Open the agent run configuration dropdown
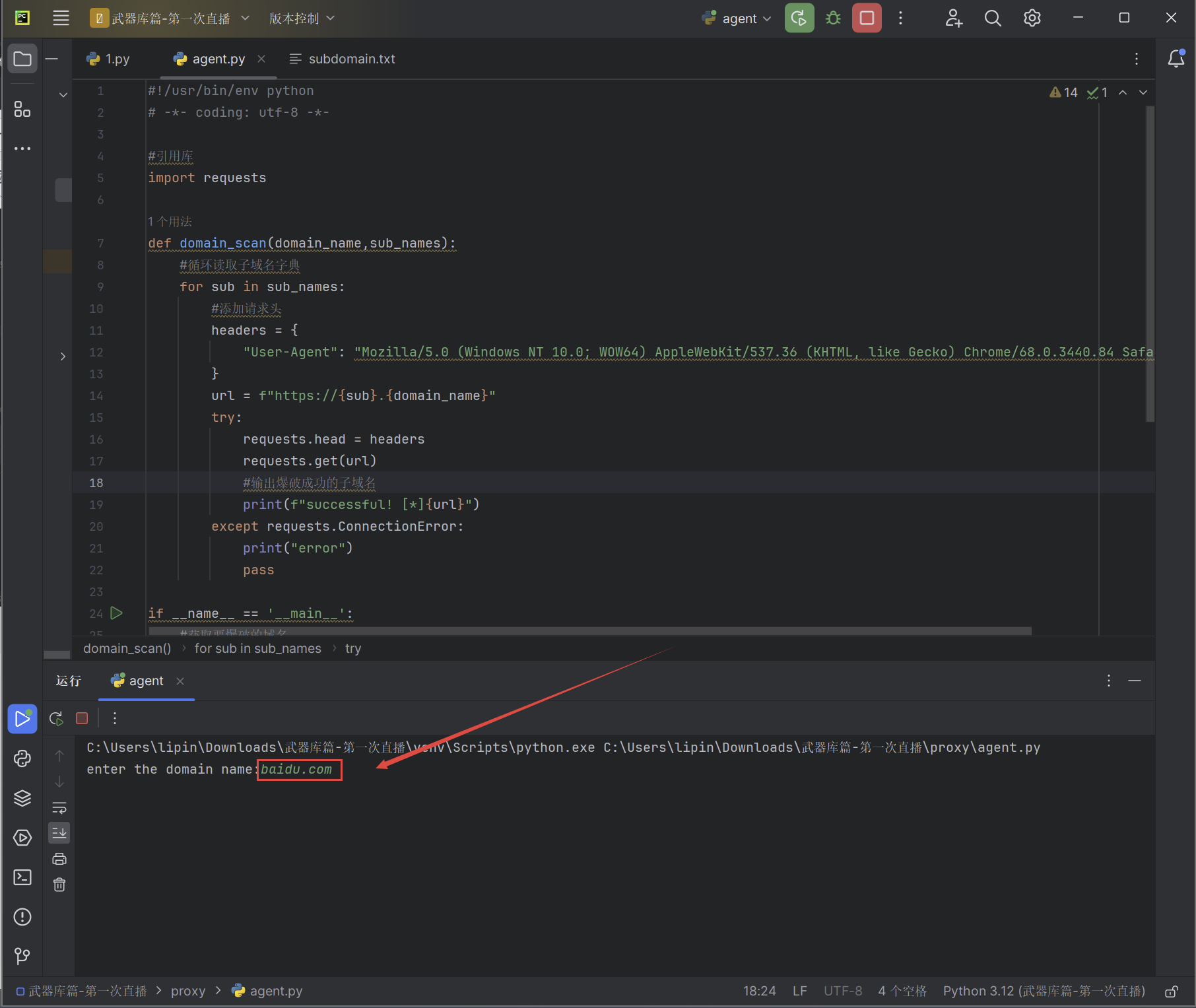Viewport: 1196px width, 1008px height. tap(737, 18)
